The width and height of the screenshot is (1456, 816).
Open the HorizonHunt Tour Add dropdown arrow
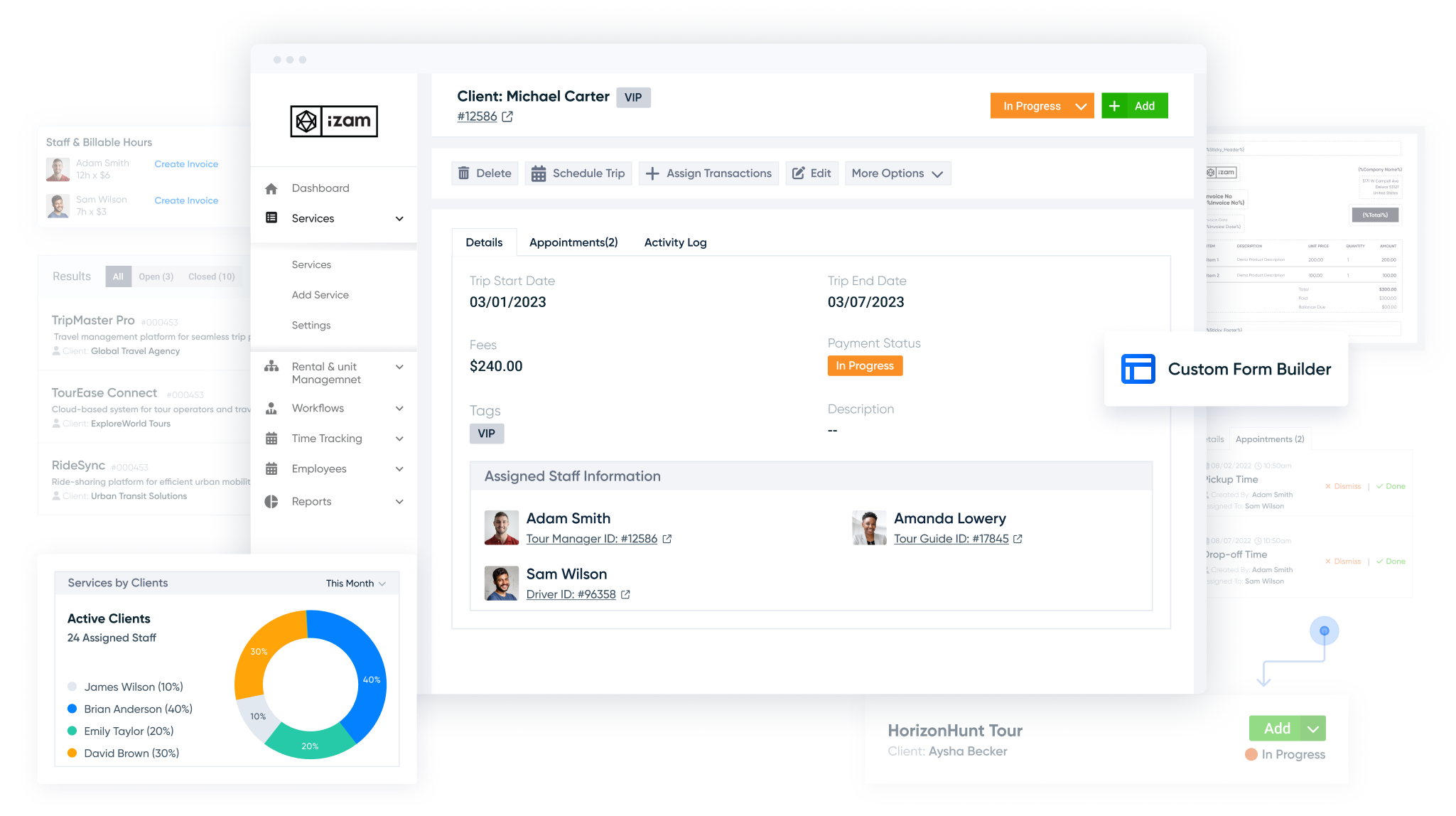1314,729
